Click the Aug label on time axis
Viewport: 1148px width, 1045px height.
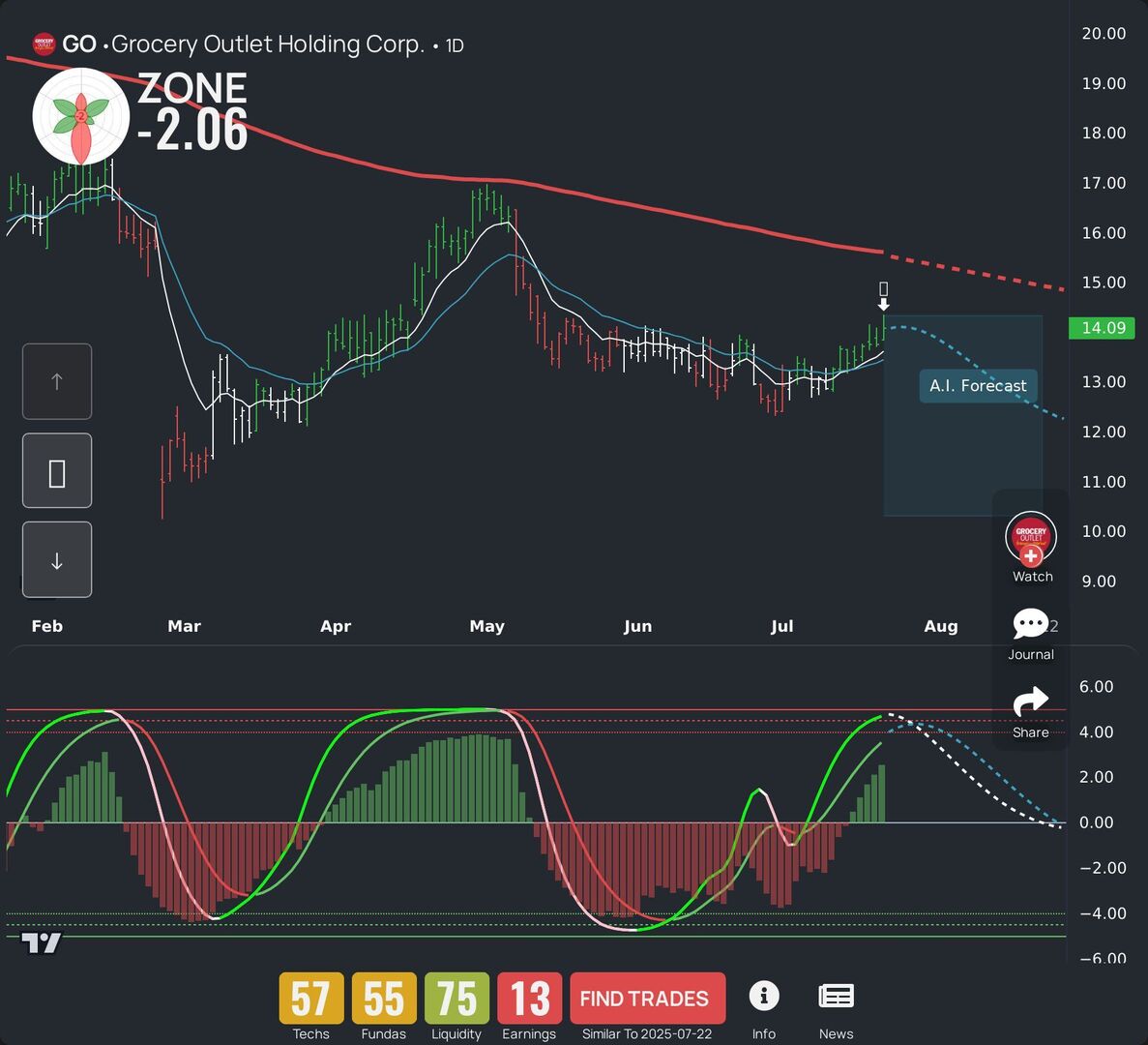click(941, 626)
